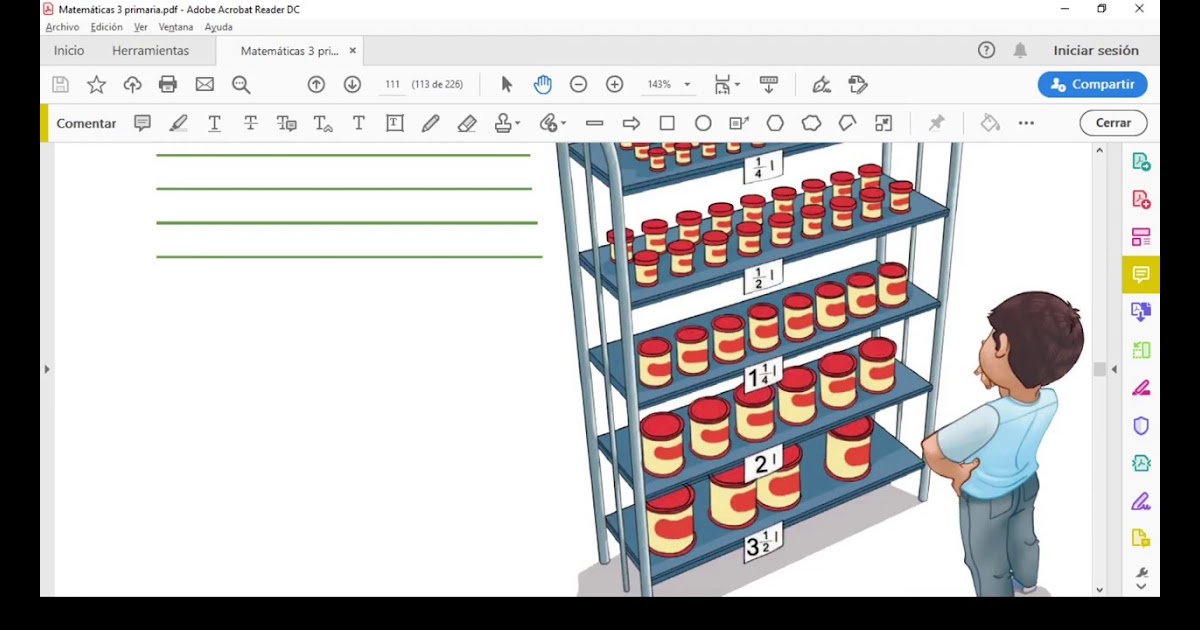Open the help question mark icon
Viewport: 1200px width, 630px height.
(986, 50)
